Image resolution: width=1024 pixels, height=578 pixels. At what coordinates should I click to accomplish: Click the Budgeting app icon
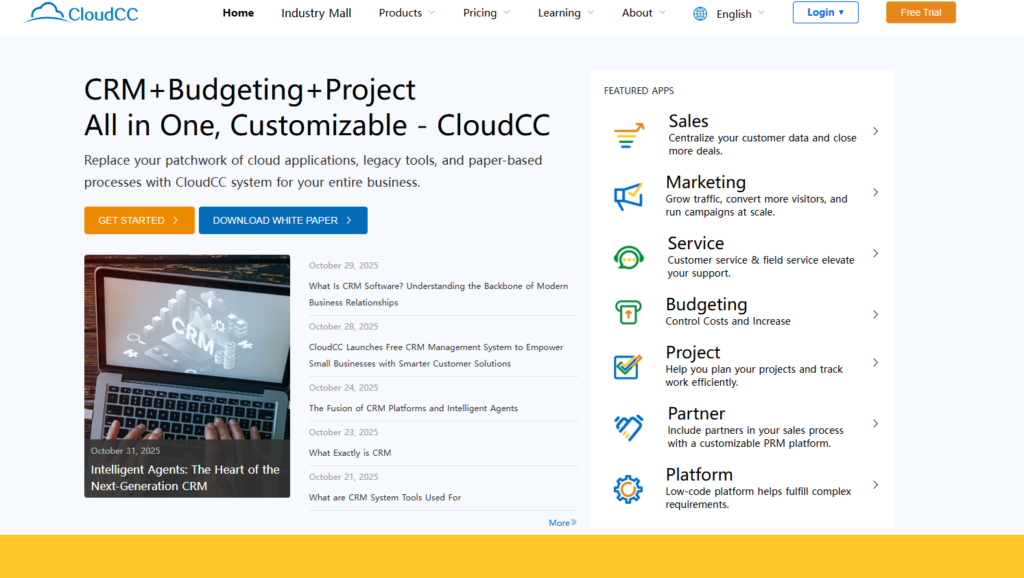pos(628,313)
